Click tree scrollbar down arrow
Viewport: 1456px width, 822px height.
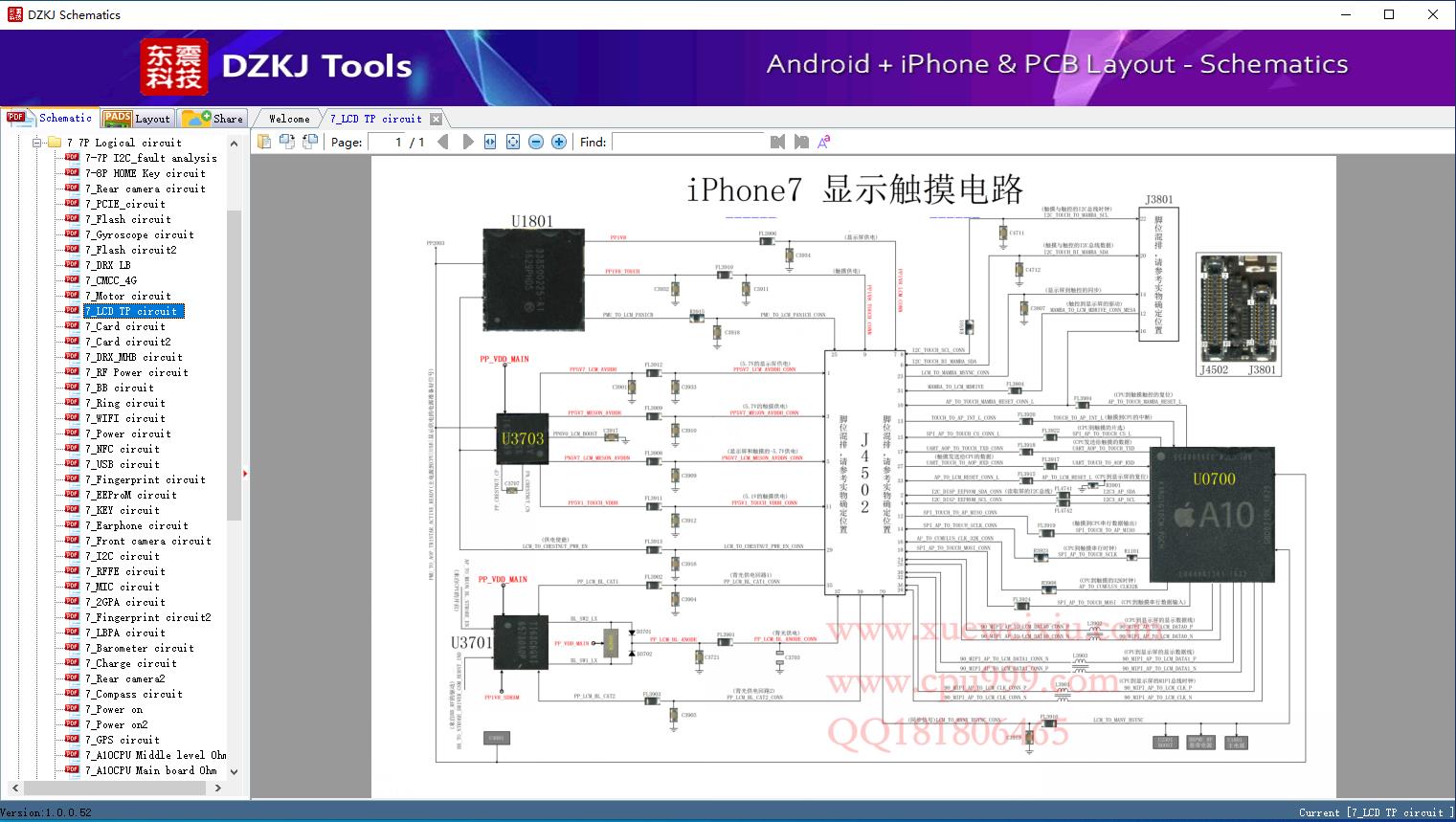pos(234,771)
